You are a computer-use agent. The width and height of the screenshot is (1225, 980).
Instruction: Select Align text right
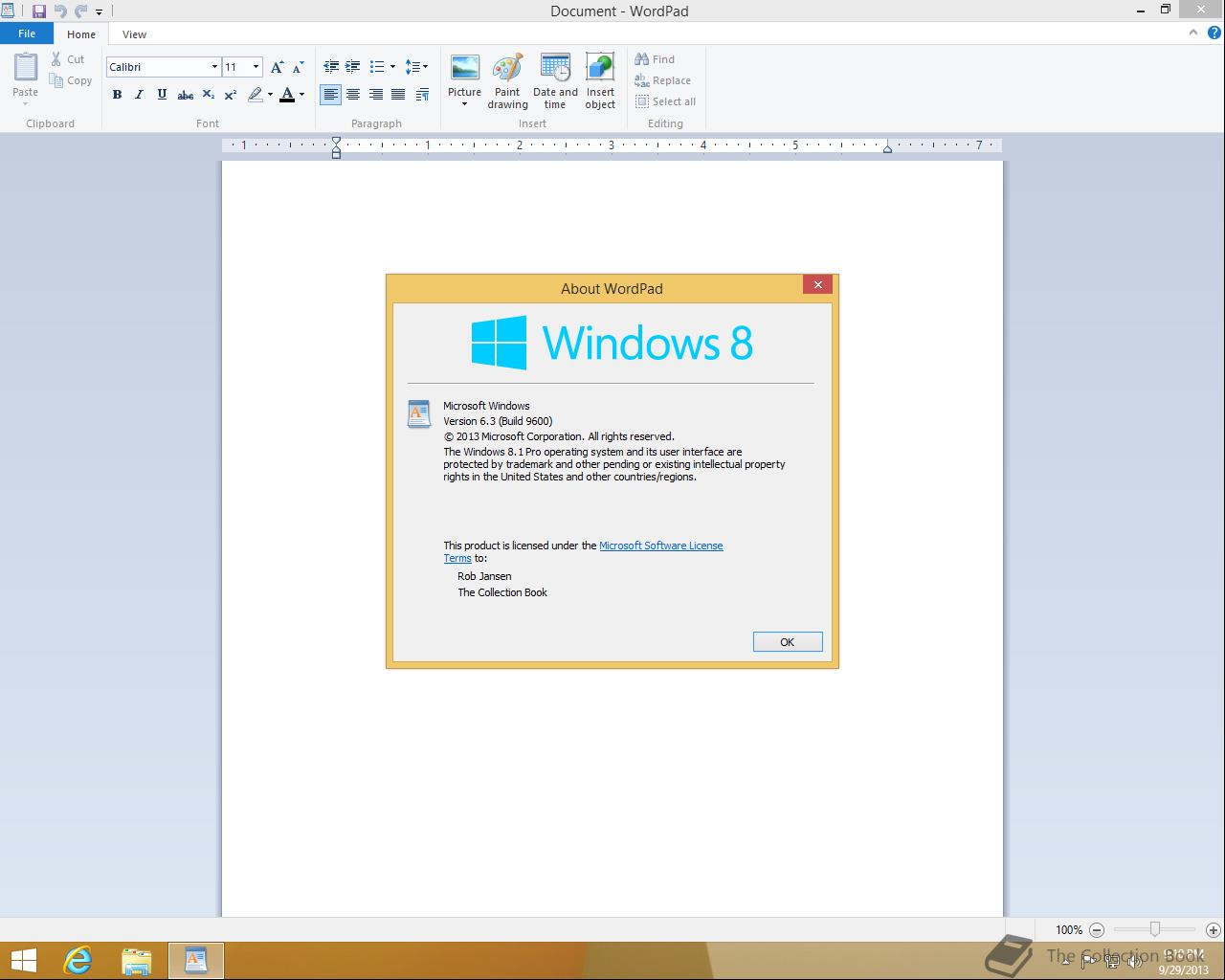(375, 95)
